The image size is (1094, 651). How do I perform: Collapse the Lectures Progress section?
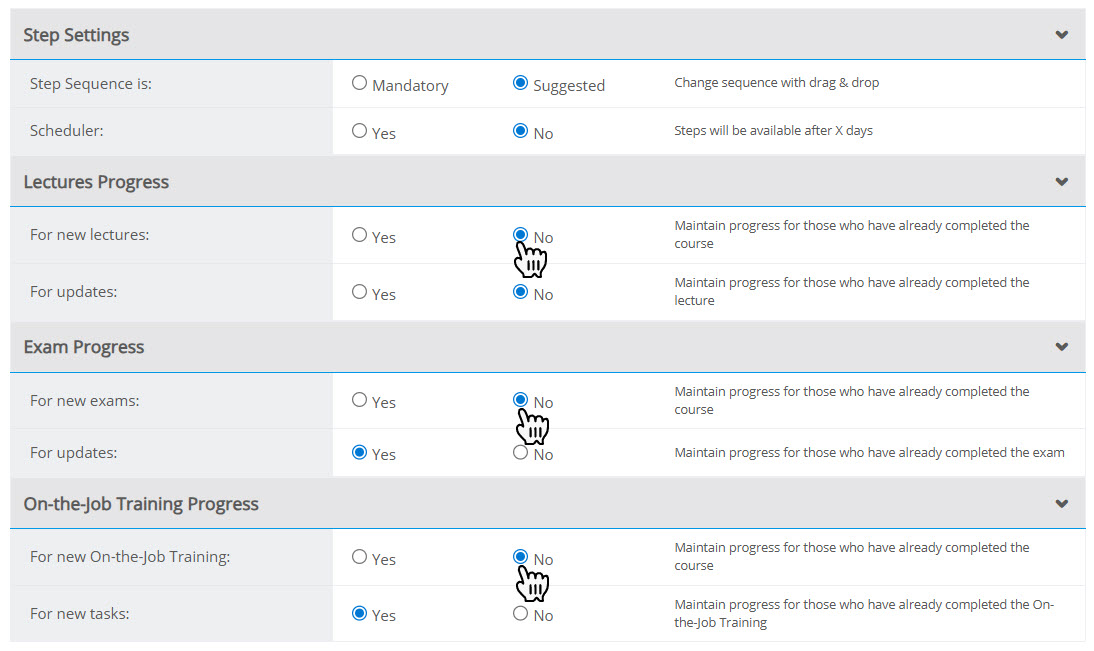click(1062, 180)
